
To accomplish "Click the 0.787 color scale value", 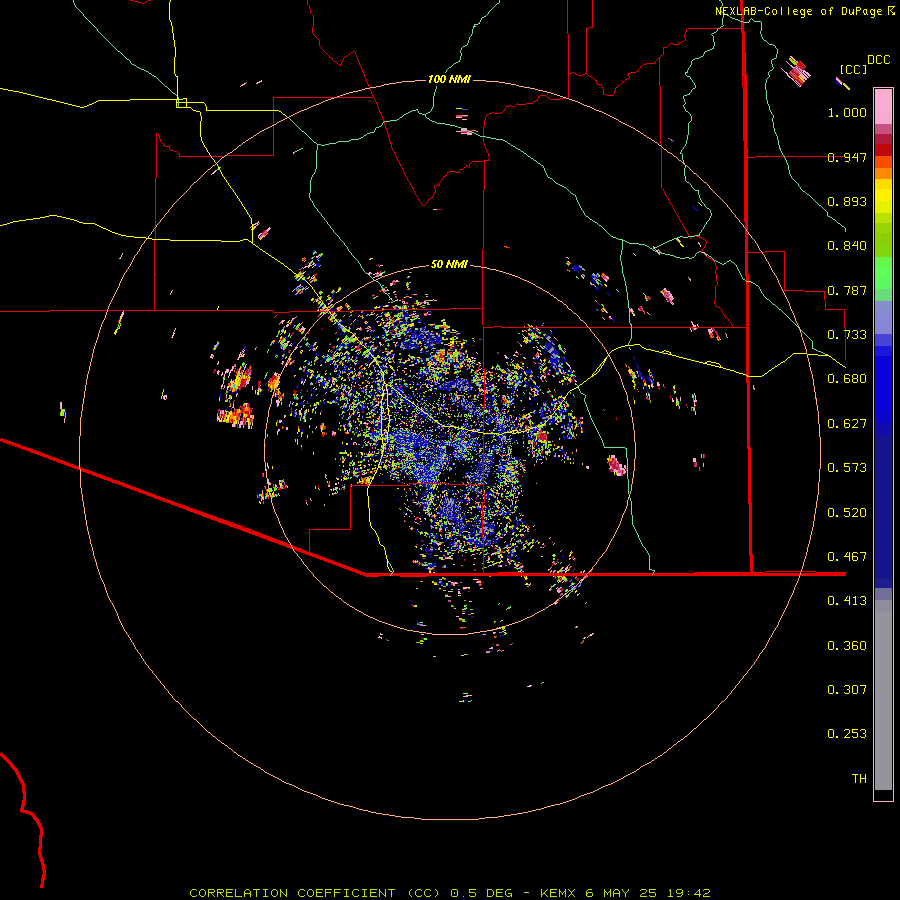I will pyautogui.click(x=847, y=290).
